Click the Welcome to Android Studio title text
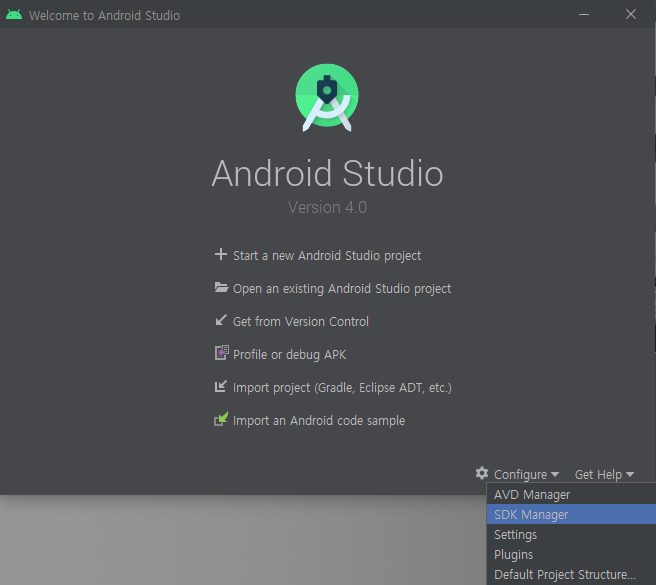Screen dimensions: 656x585 [104, 15]
